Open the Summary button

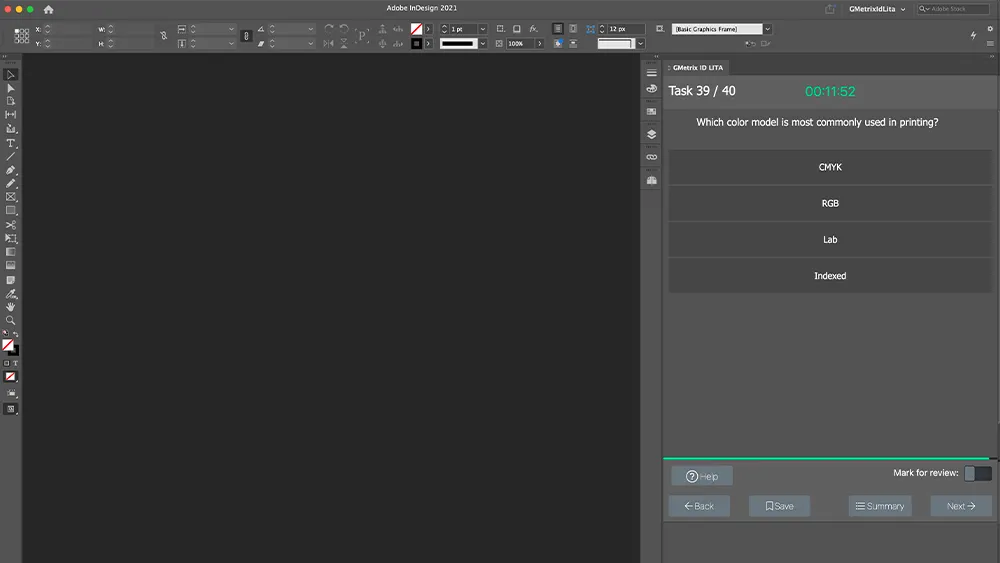(x=879, y=506)
